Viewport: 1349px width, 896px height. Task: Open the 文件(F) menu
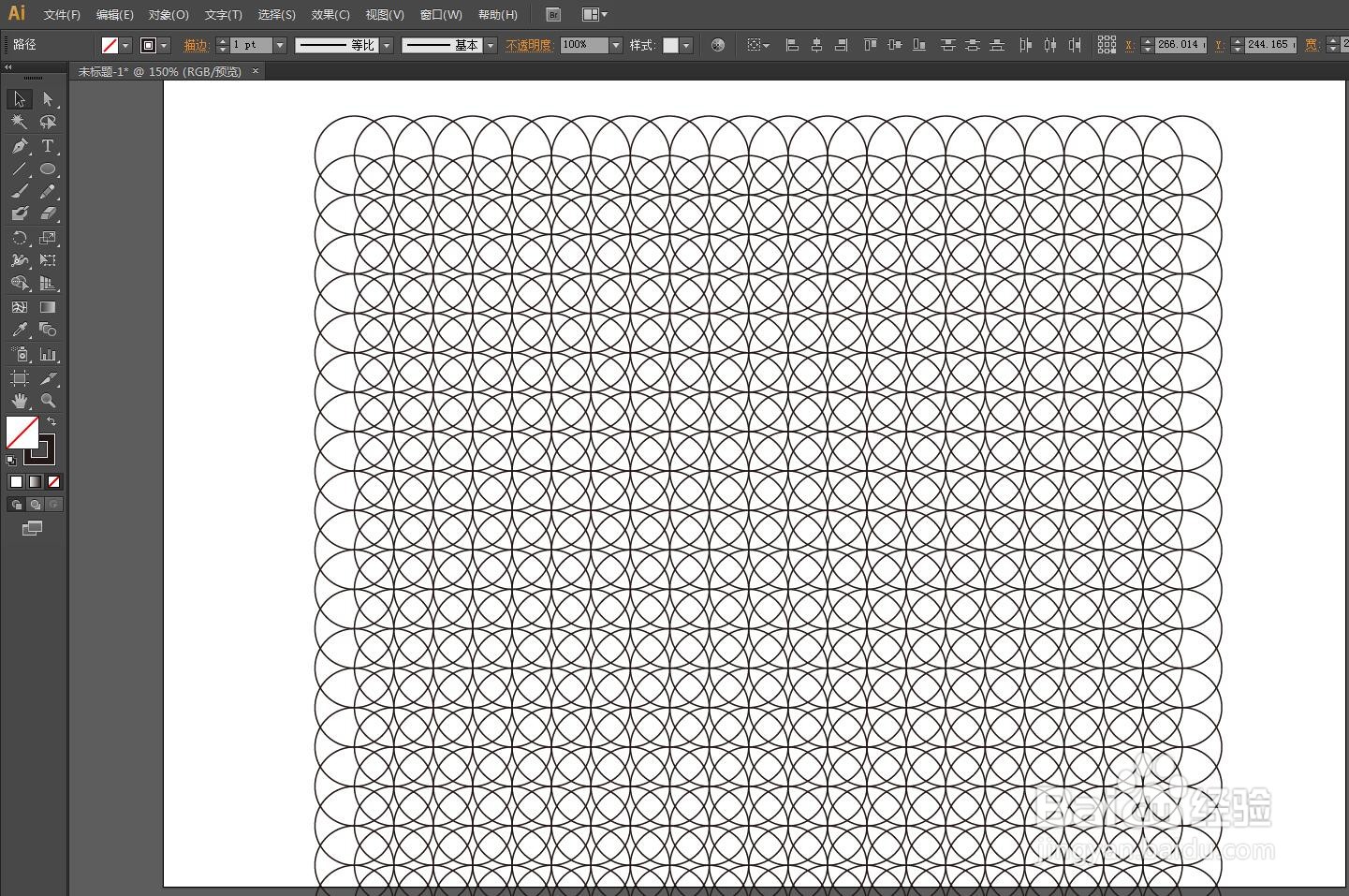pos(62,15)
